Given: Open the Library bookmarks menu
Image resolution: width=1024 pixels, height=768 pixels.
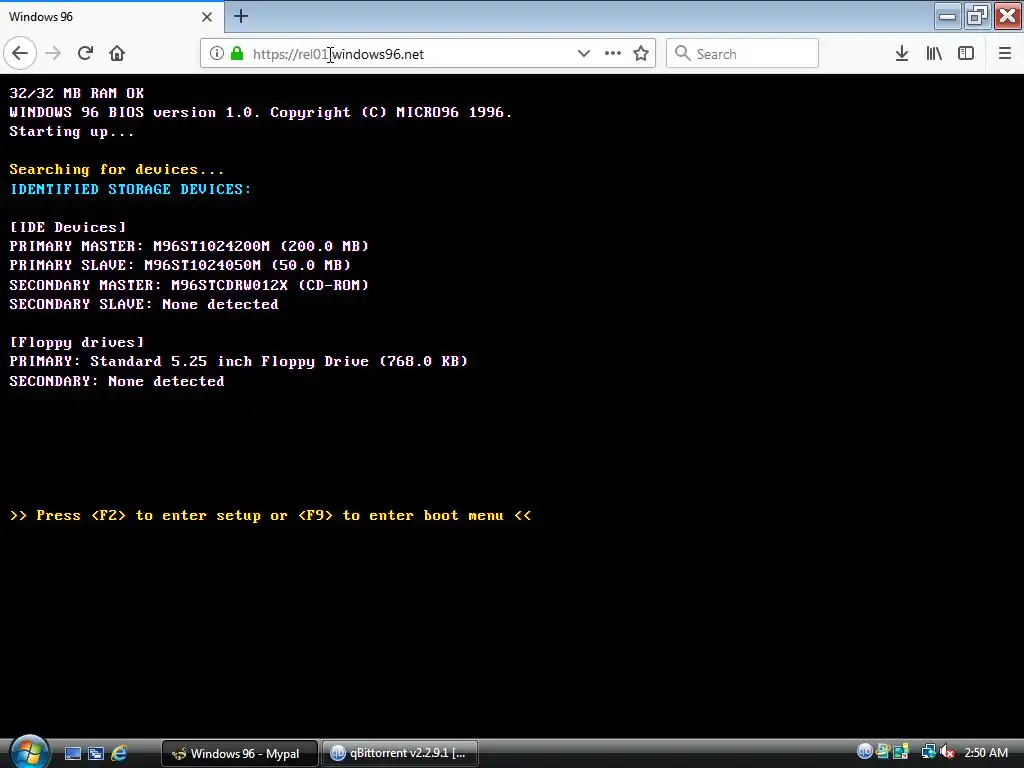Looking at the screenshot, I should click(934, 54).
